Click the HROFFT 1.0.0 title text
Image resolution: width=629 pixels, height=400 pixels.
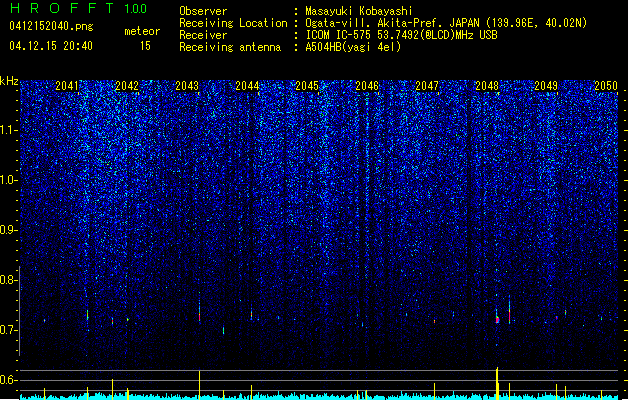pyautogui.click(x=78, y=8)
